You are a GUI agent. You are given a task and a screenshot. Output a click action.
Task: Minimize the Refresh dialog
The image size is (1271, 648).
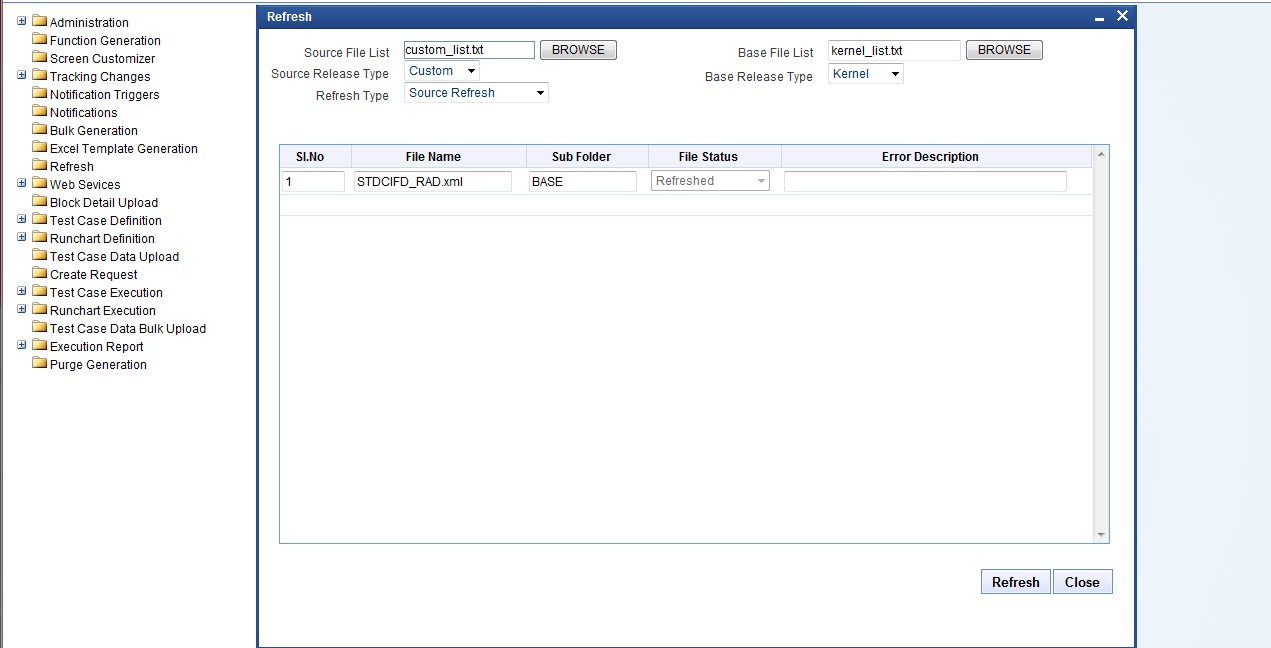tap(1100, 17)
